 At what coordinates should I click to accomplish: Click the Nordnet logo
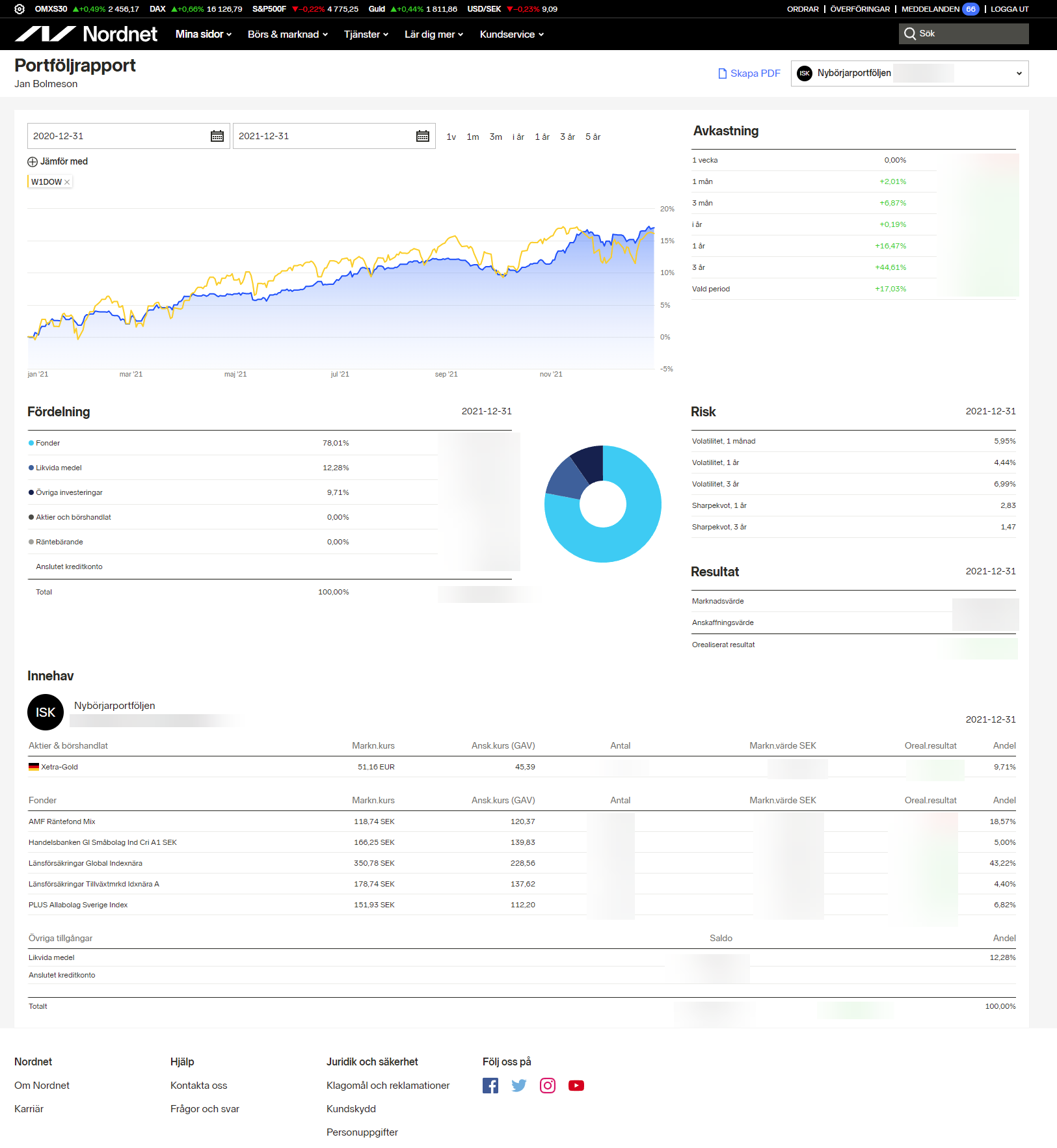click(86, 34)
